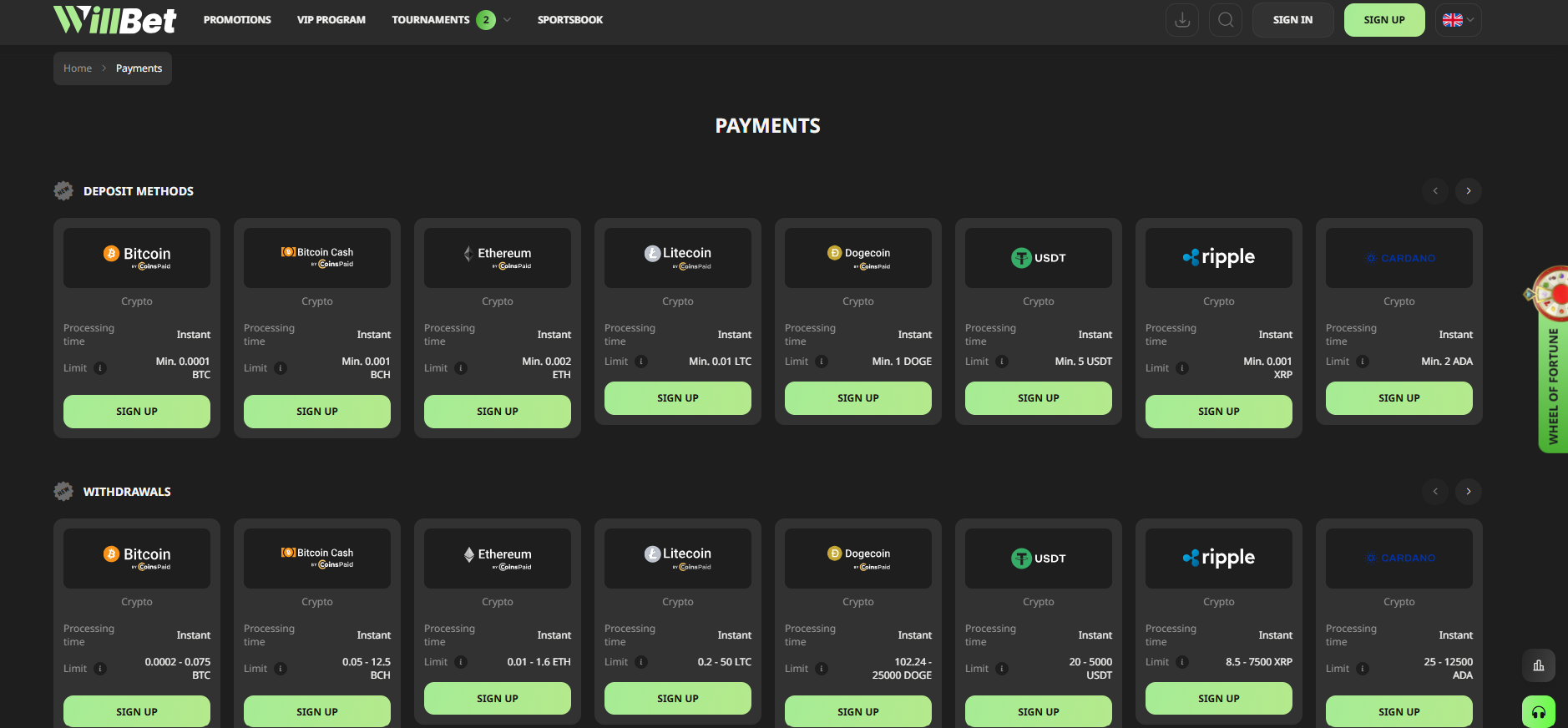Select the Bitcoin deposit logo tile
1568x728 pixels.
click(x=137, y=258)
